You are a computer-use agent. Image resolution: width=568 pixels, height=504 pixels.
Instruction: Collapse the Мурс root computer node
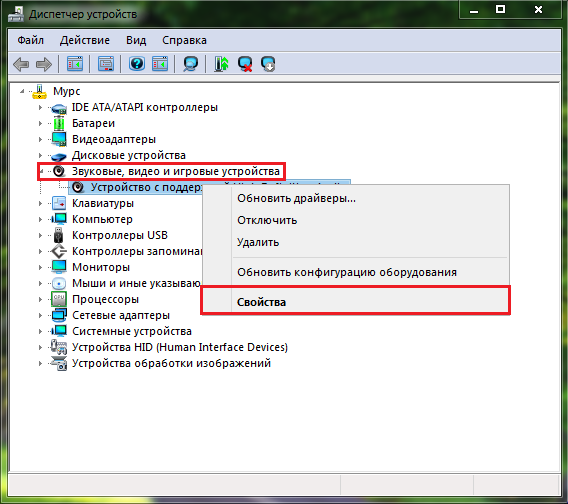(x=22, y=91)
